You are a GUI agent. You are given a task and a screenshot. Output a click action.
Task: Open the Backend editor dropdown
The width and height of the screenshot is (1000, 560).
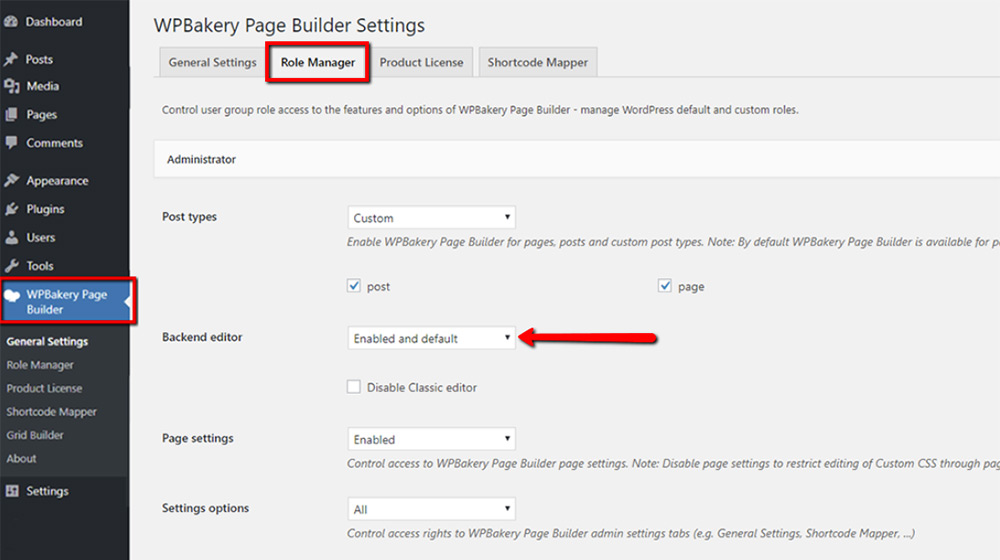tap(431, 338)
